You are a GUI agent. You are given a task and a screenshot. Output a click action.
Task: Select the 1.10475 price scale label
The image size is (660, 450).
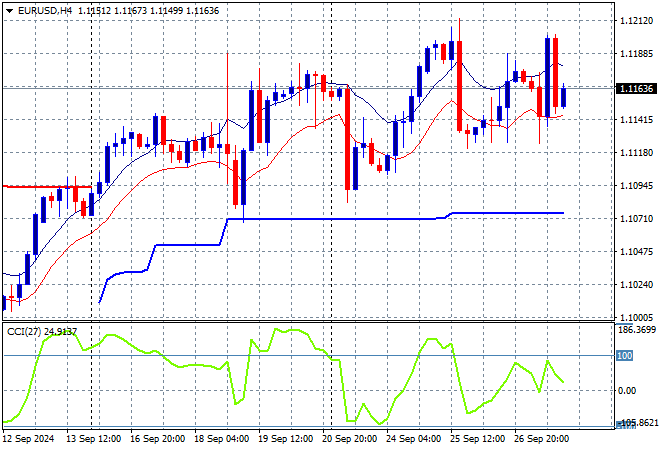coord(636,252)
